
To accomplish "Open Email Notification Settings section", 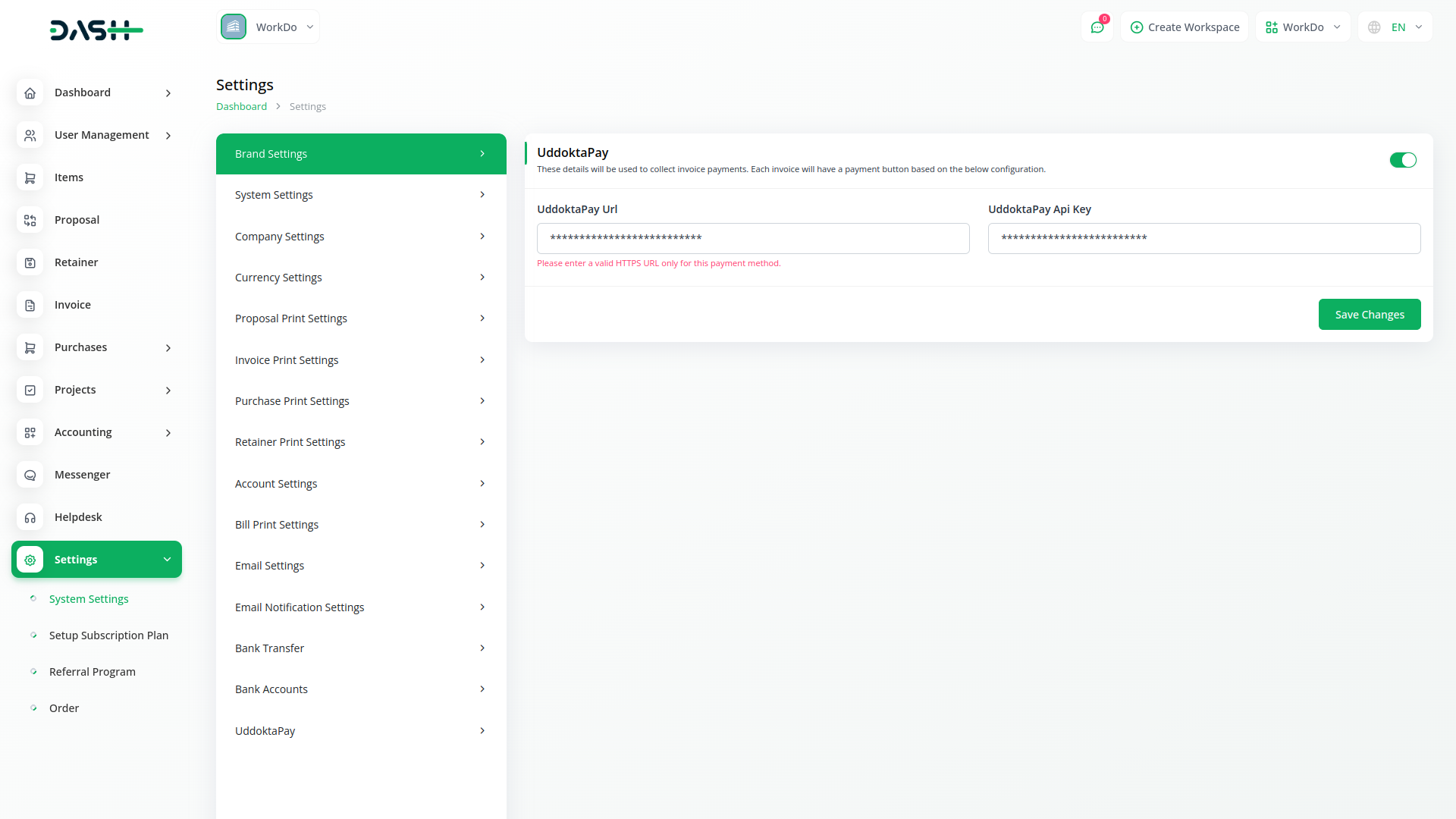I will pos(361,607).
